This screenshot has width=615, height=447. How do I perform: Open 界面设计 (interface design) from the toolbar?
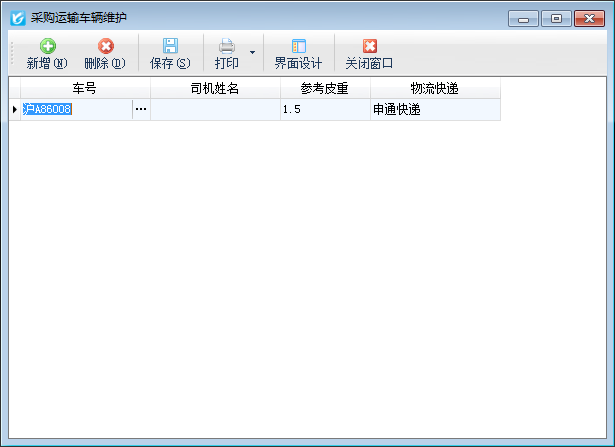298,47
